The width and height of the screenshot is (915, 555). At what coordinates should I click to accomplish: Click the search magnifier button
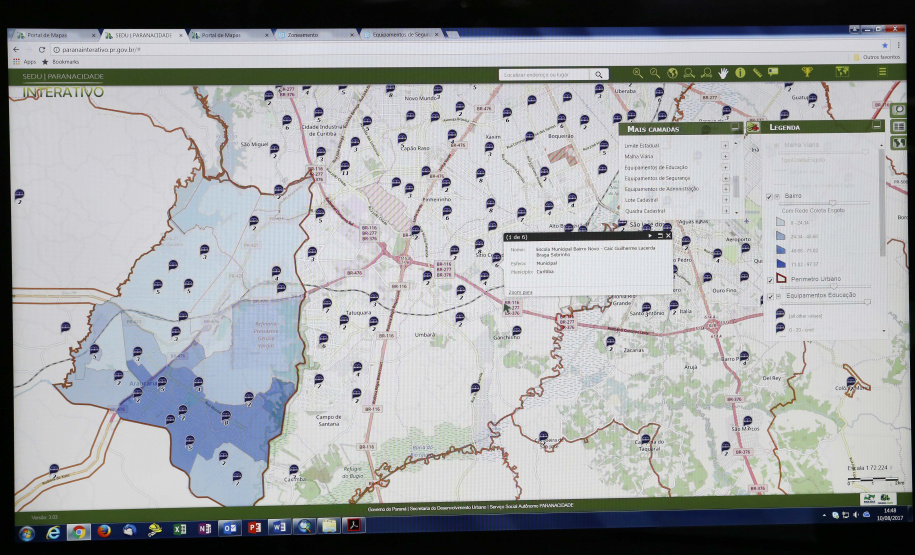[598, 74]
